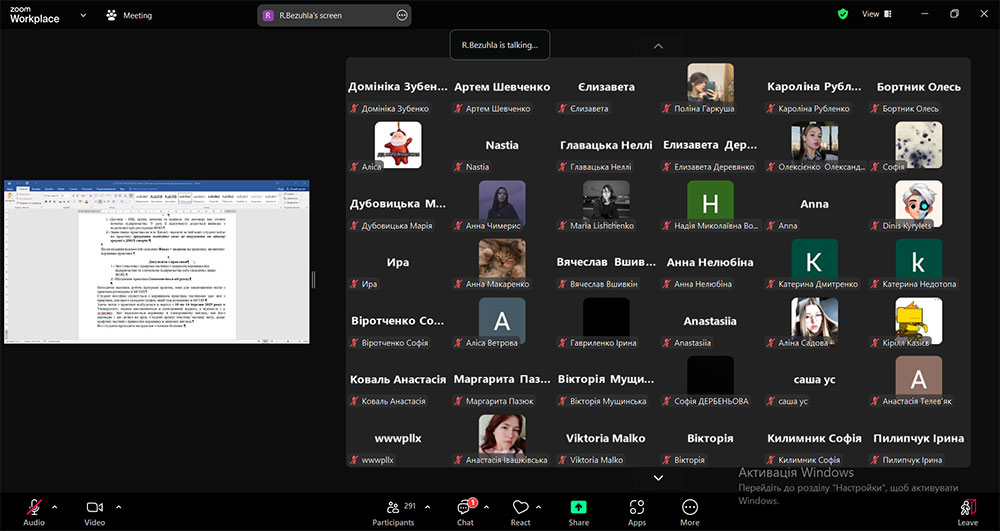This screenshot has width=1000, height=531.
Task: Click the muted mic icon beside Маргарита Пазюк
Action: pyautogui.click(x=459, y=401)
